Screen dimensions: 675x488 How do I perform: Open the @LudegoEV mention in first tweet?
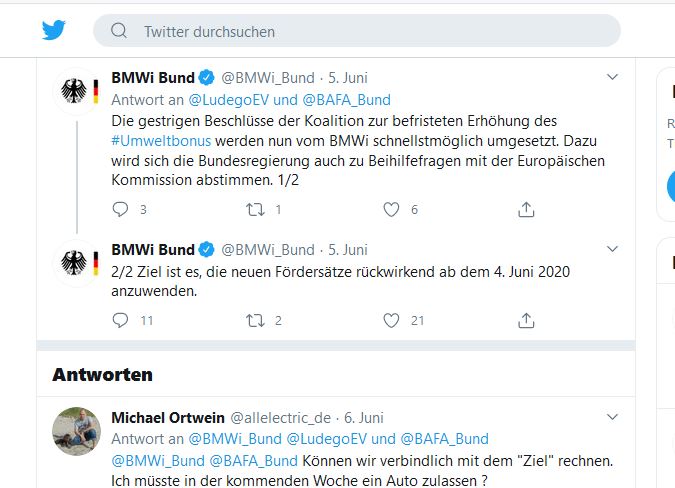pyautogui.click(x=229, y=99)
